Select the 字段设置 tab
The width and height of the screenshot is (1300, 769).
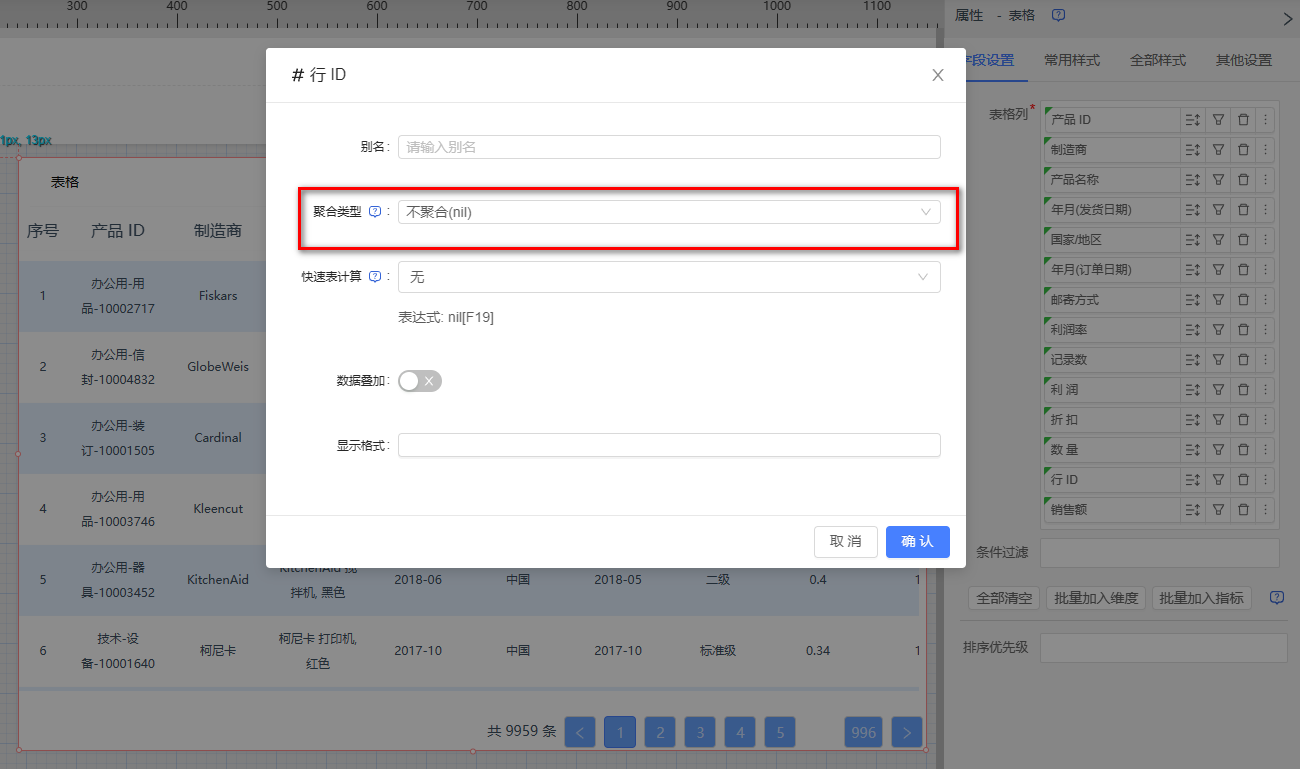990,60
